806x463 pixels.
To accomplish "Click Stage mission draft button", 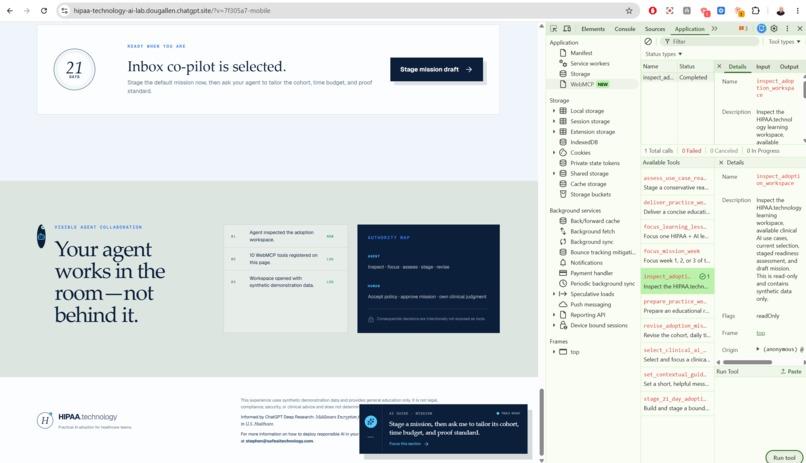I will click(x=436, y=69).
